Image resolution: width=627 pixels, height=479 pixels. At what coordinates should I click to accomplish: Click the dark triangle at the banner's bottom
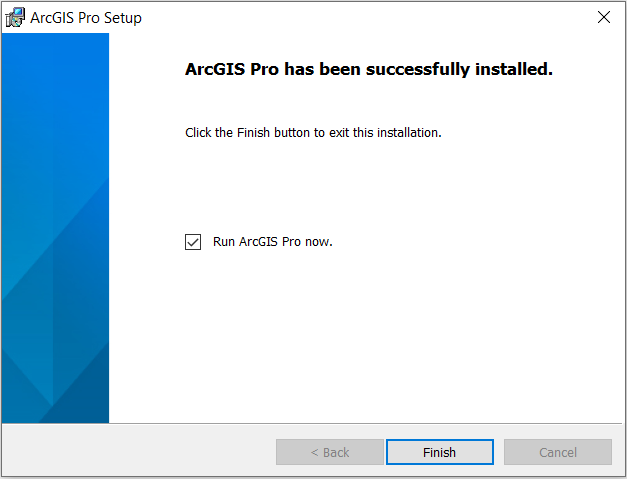pyautogui.click(x=82, y=400)
